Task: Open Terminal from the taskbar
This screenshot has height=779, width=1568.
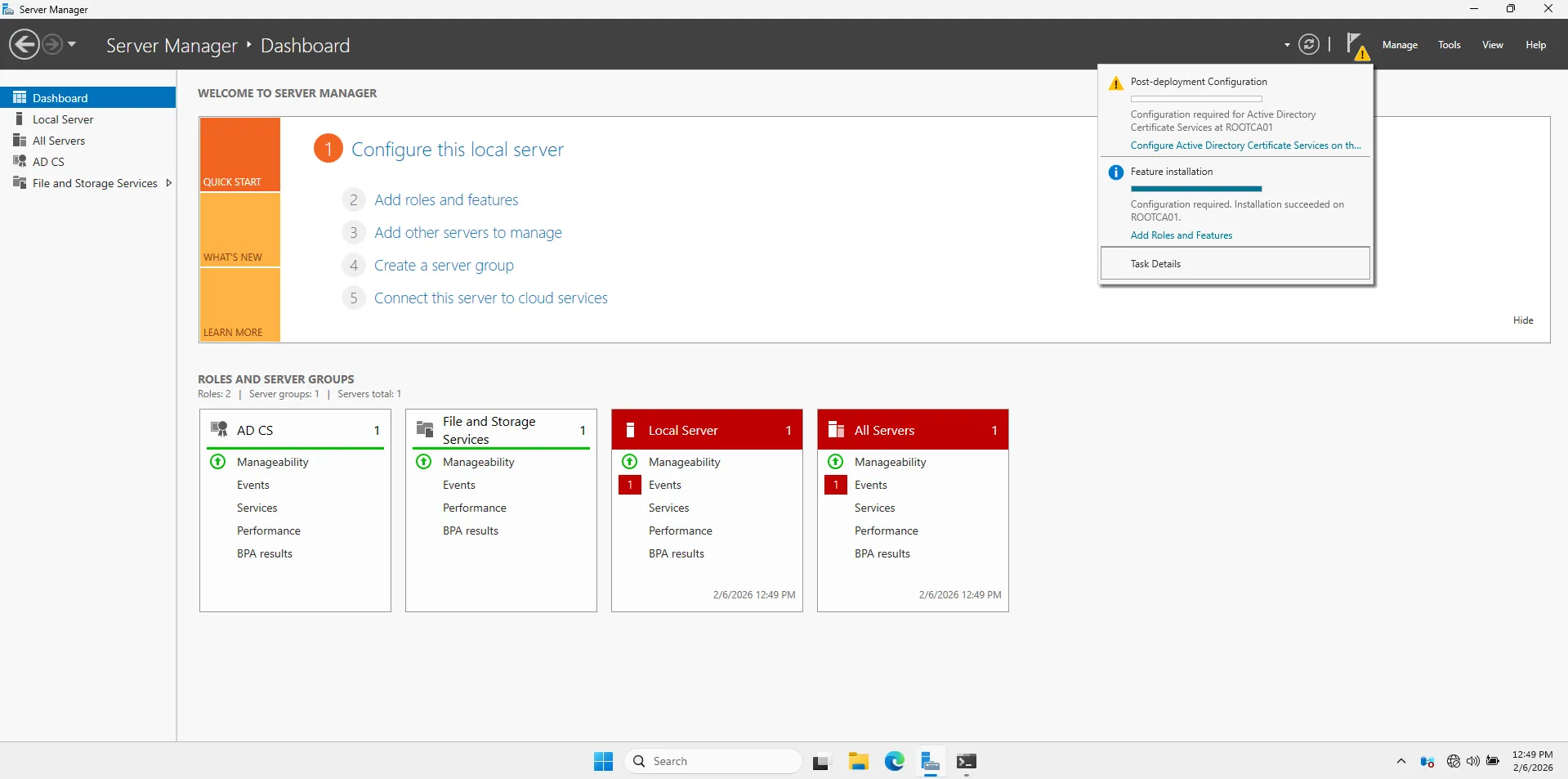Action: (x=967, y=761)
